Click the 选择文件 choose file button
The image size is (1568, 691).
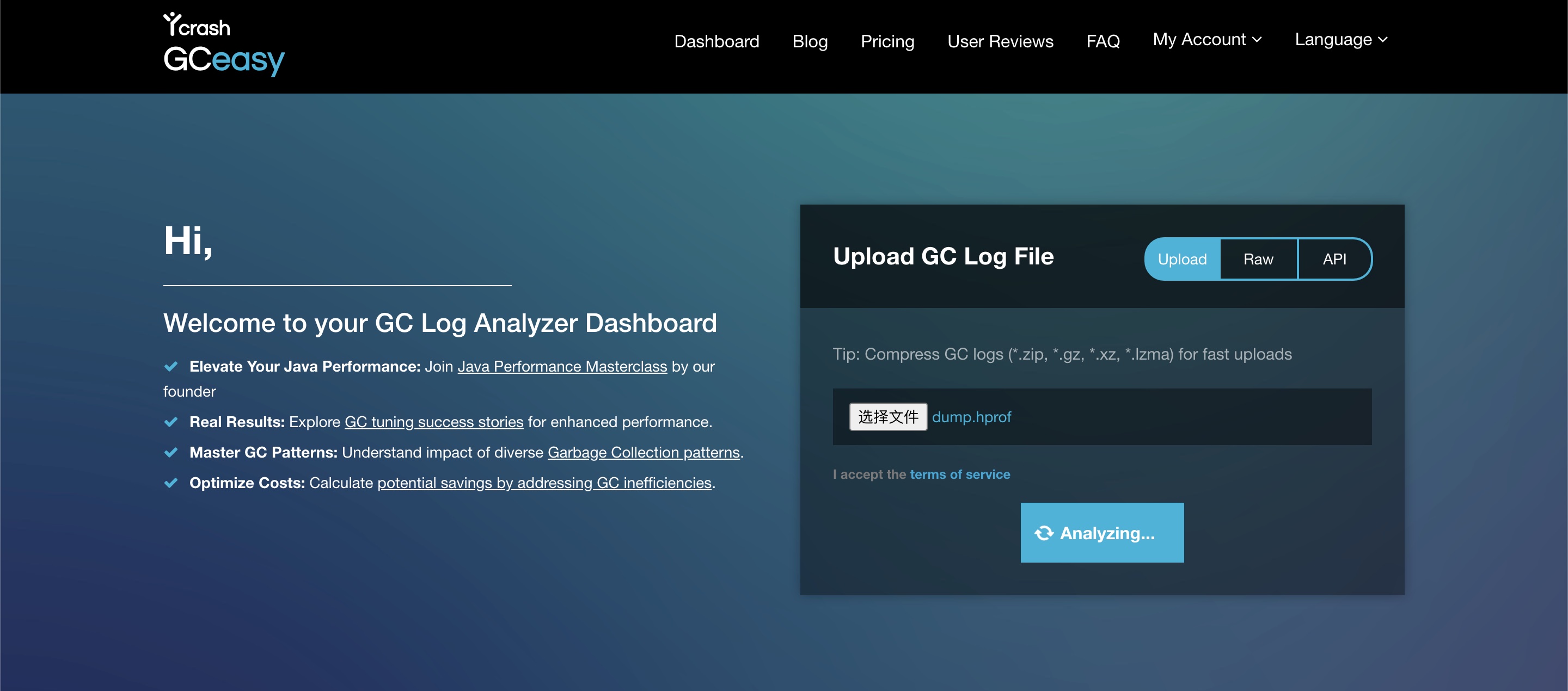pos(887,417)
